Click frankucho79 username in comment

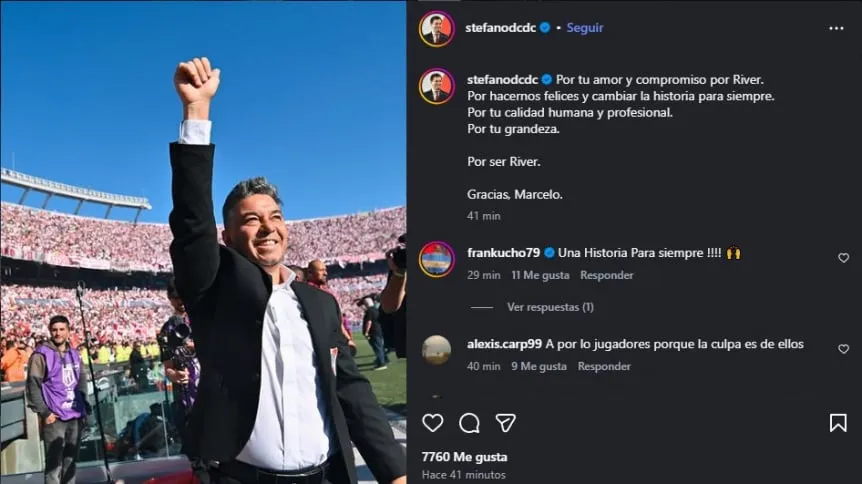coord(502,253)
